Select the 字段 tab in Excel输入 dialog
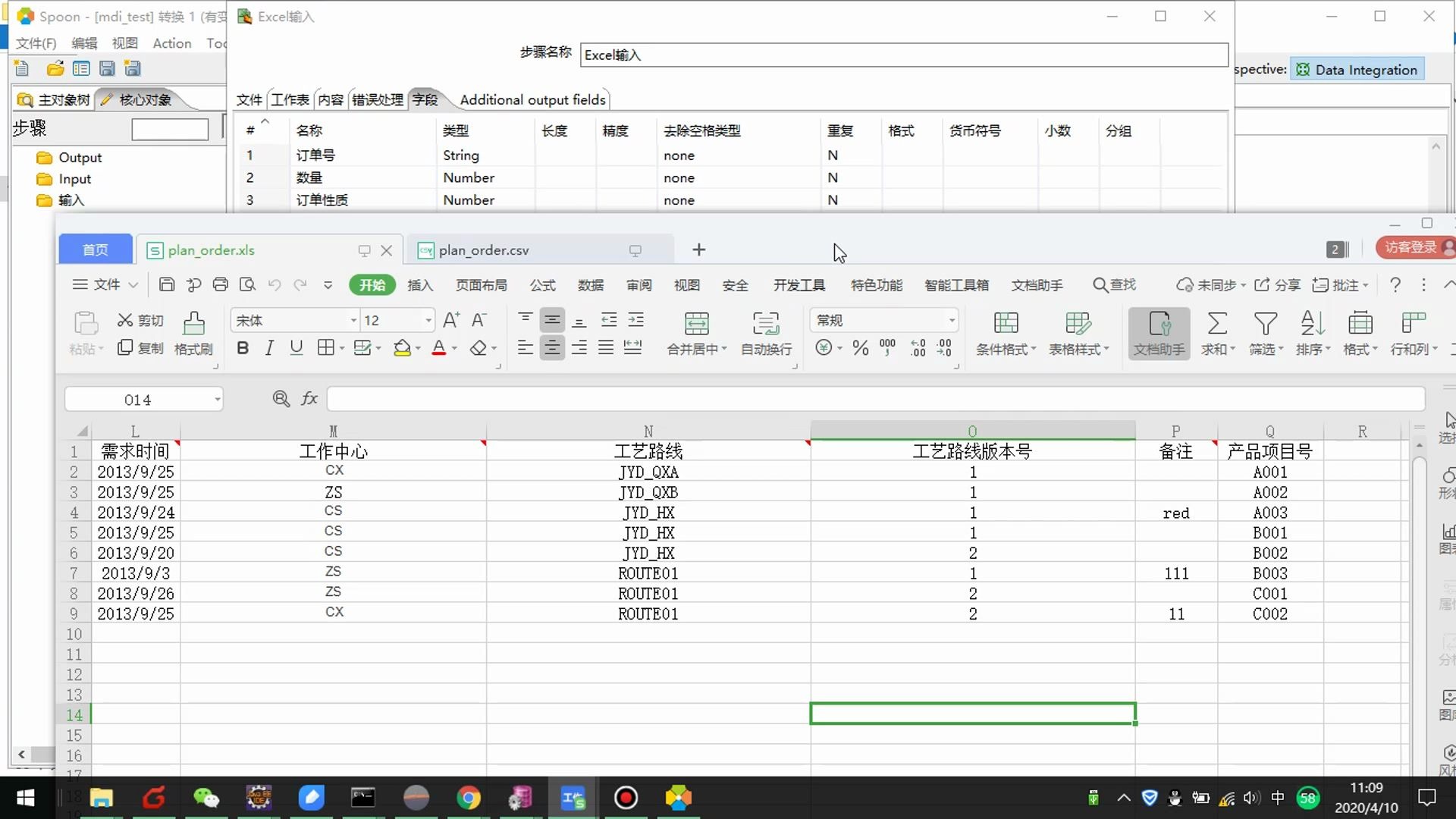Image resolution: width=1456 pixels, height=819 pixels. point(424,99)
